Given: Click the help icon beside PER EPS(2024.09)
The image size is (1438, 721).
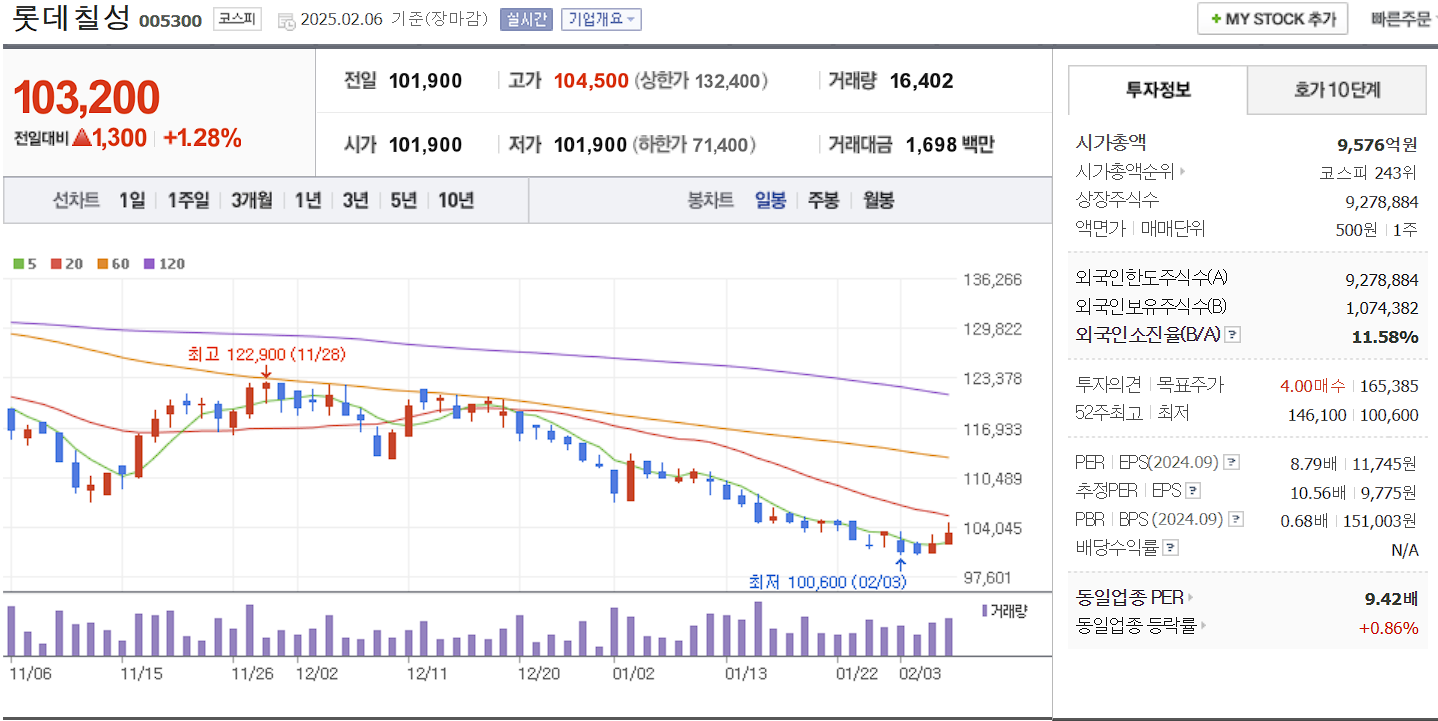Looking at the screenshot, I should click(x=1232, y=461).
